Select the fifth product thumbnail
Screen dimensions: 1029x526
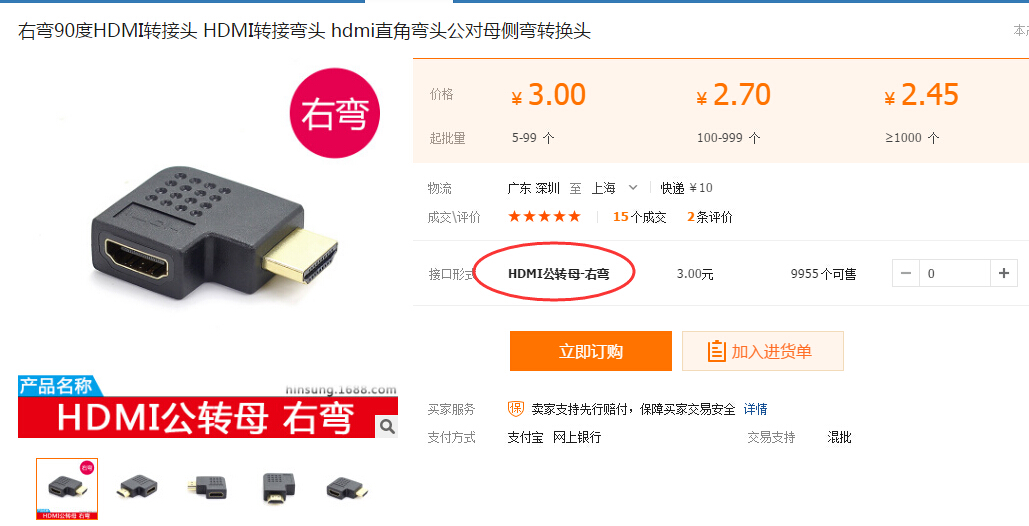click(x=346, y=489)
